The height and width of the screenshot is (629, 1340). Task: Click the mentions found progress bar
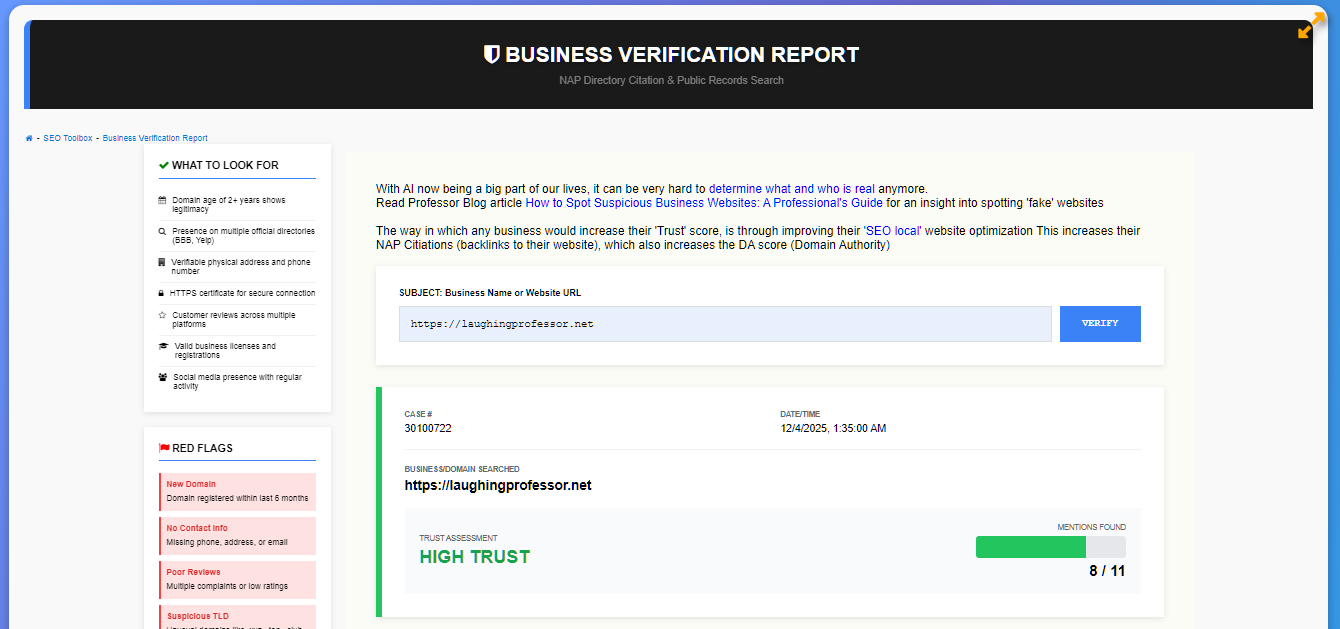(x=1050, y=547)
